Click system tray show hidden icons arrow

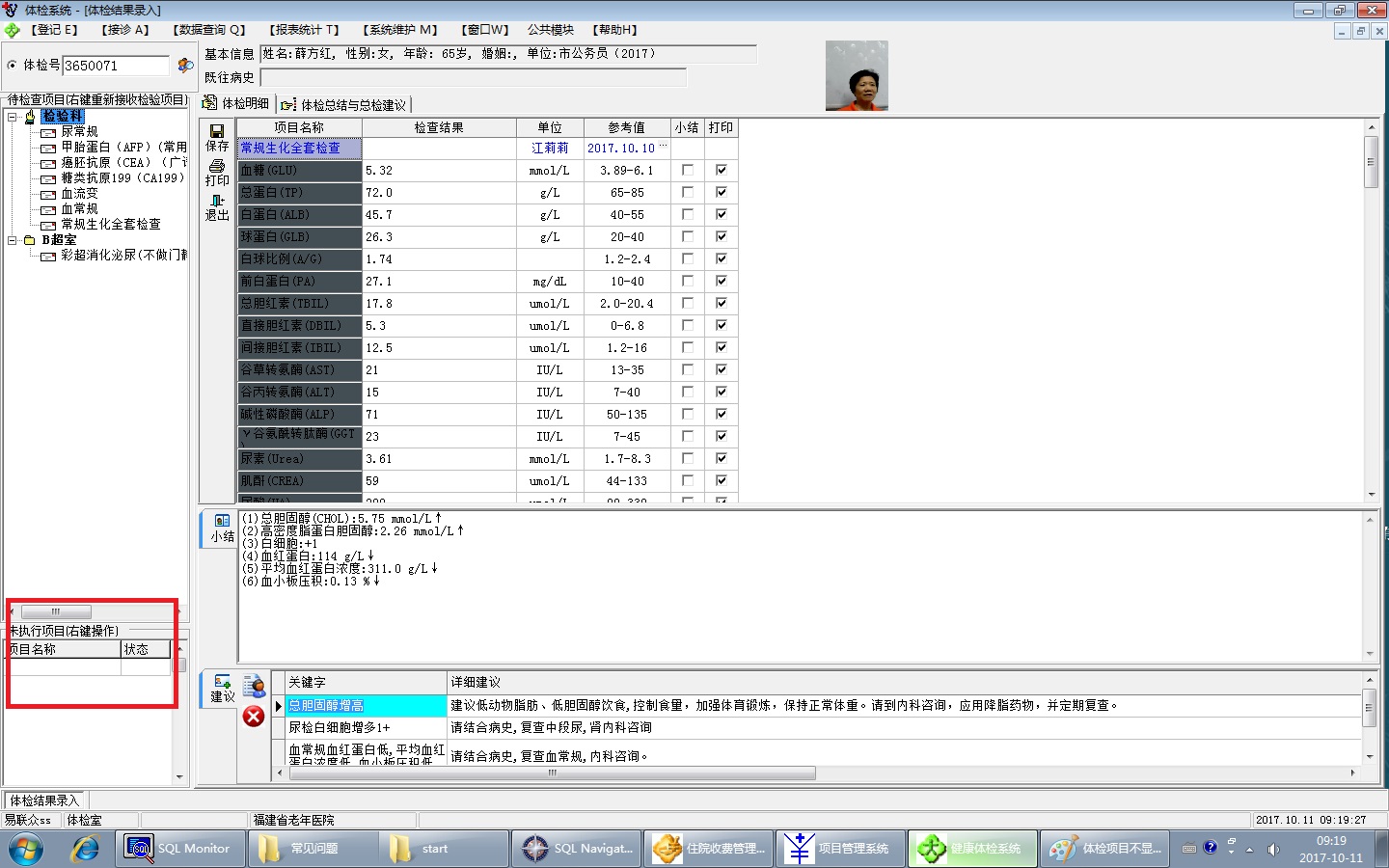[1249, 850]
